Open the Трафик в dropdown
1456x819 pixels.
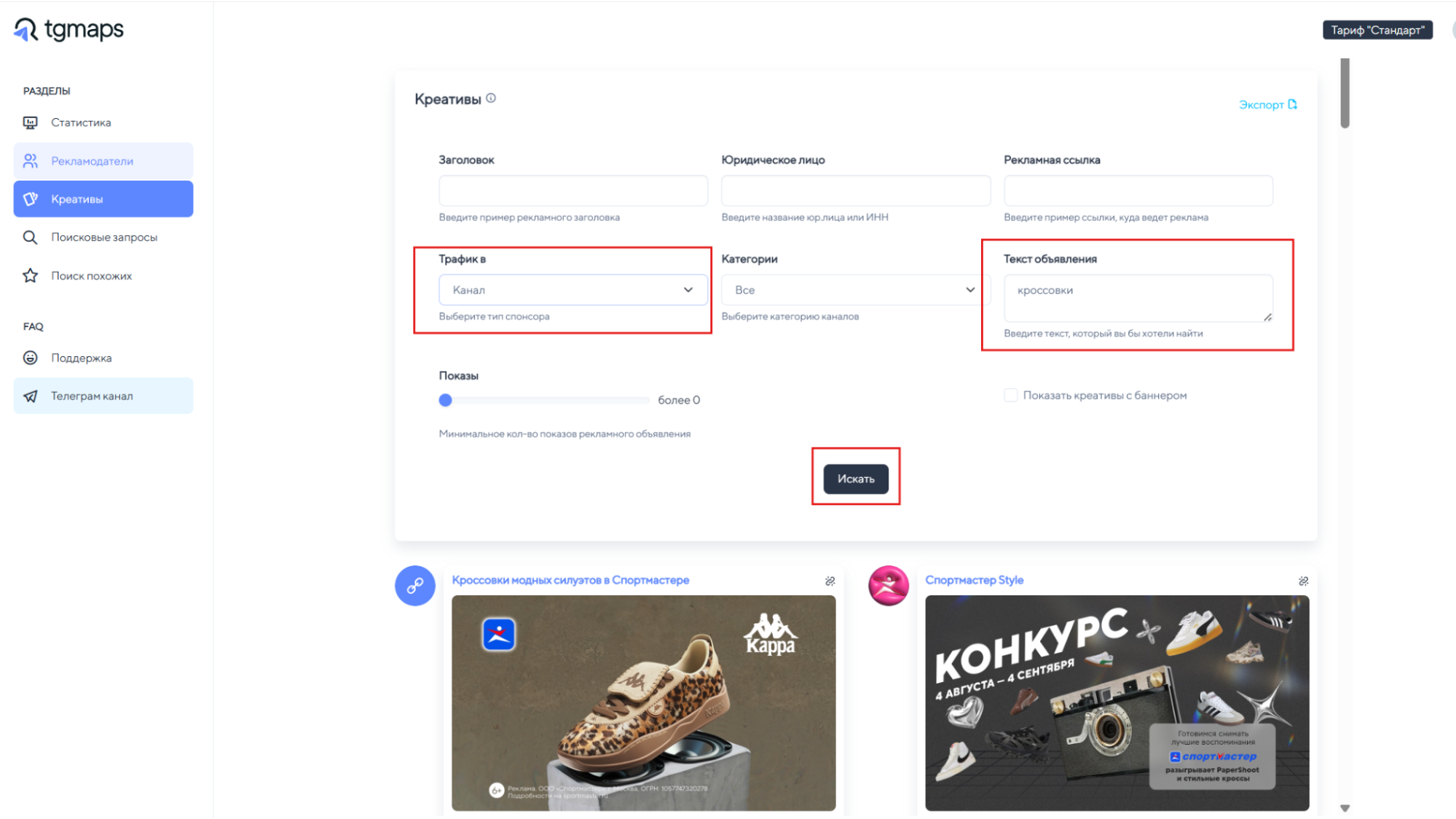pos(572,290)
